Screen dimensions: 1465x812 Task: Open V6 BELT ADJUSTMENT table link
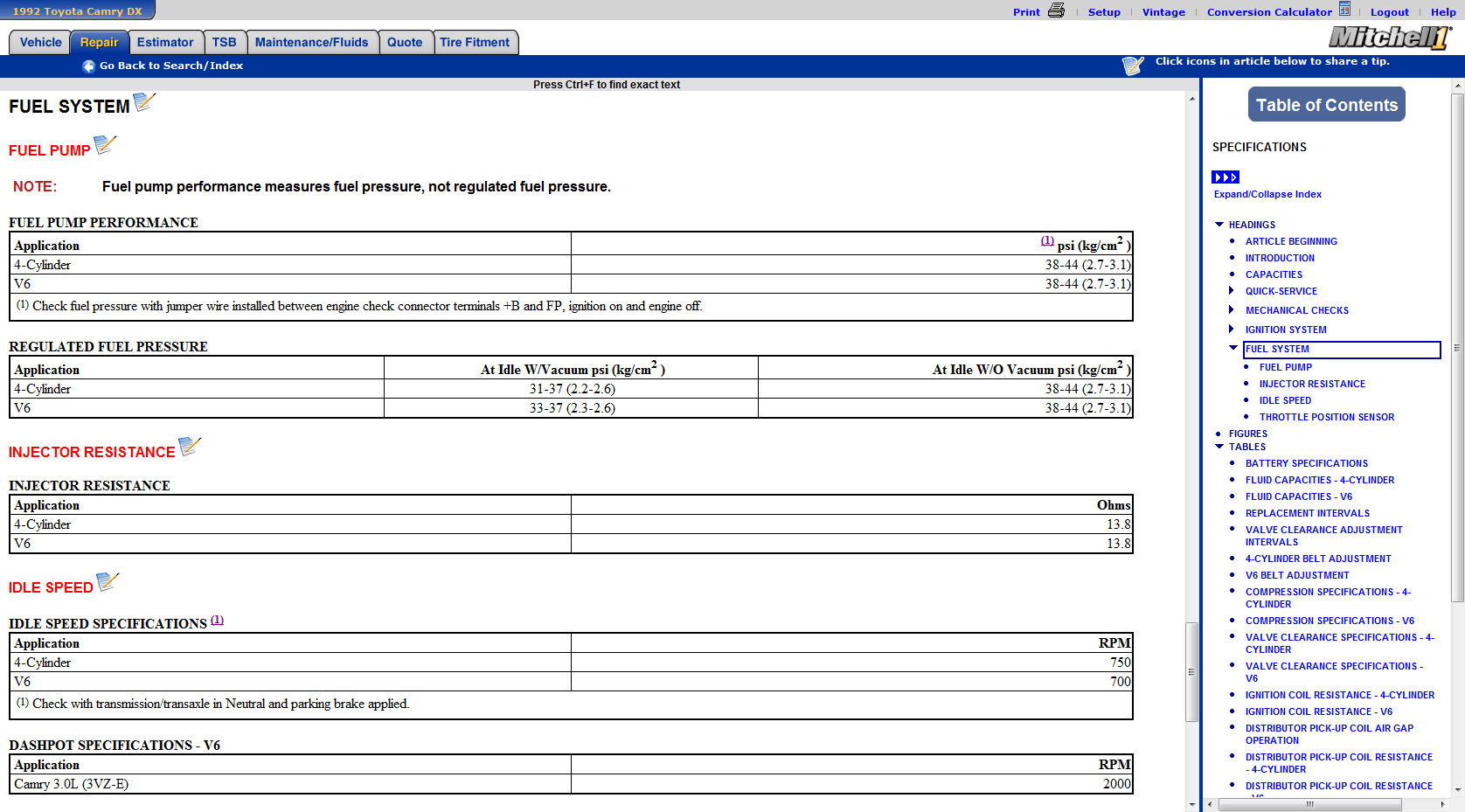1297,575
